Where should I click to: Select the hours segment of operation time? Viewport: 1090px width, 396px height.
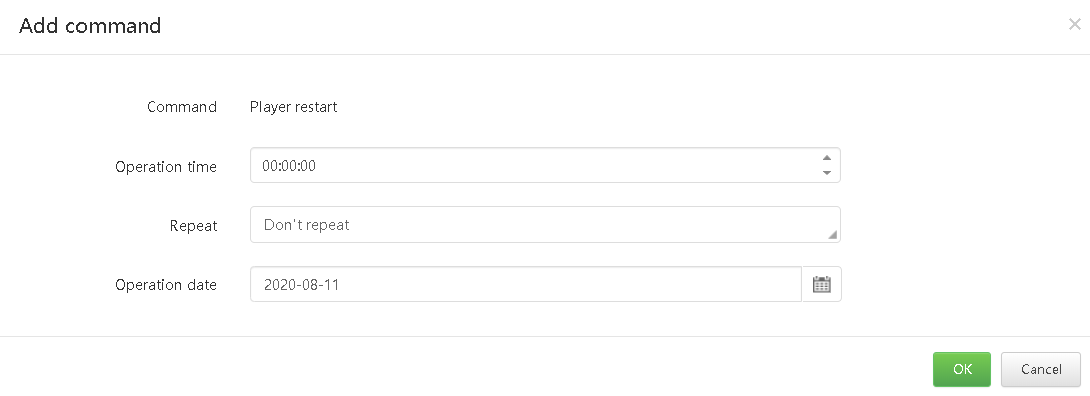pyautogui.click(x=270, y=166)
